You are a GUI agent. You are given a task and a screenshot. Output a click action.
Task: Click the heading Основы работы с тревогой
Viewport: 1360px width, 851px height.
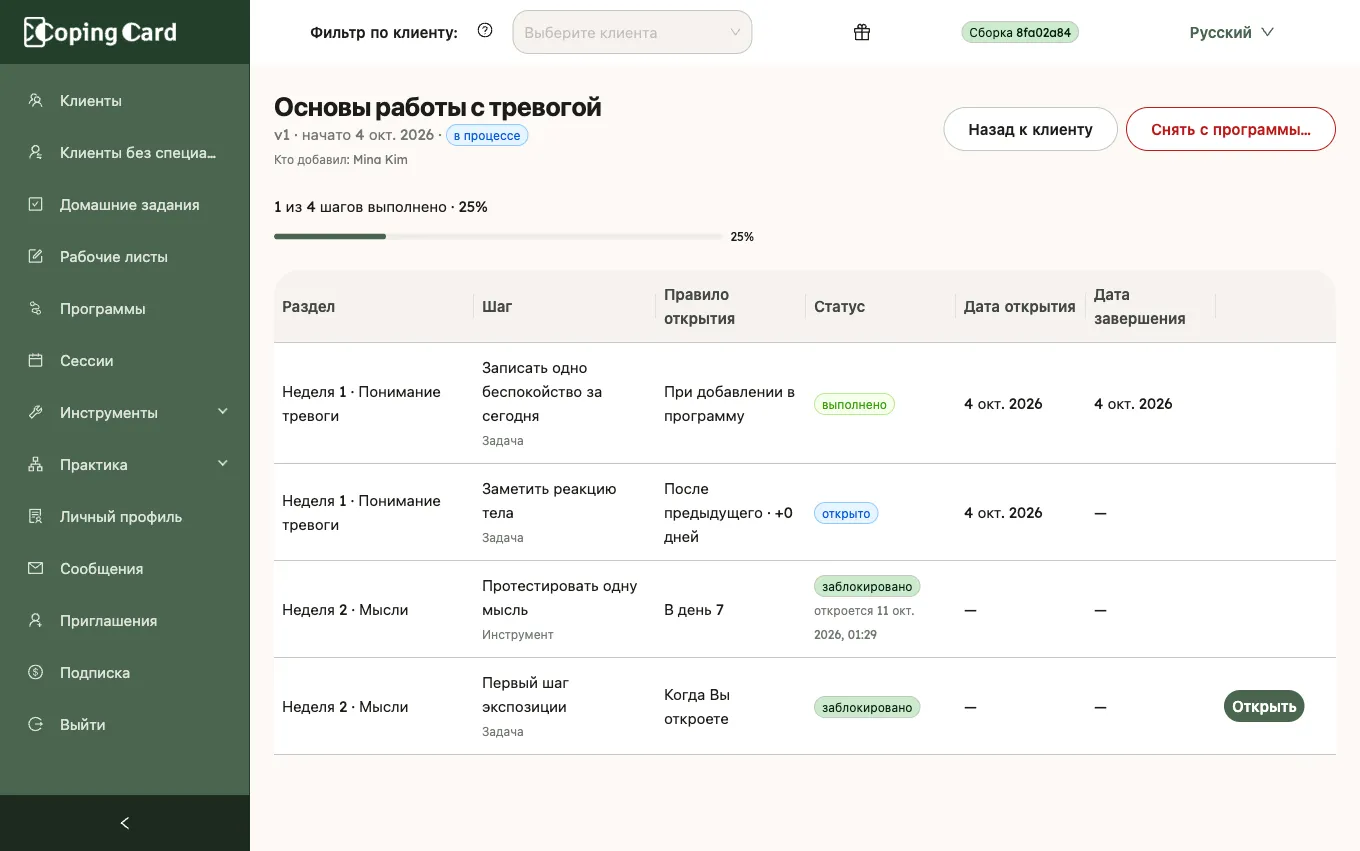pos(438,107)
